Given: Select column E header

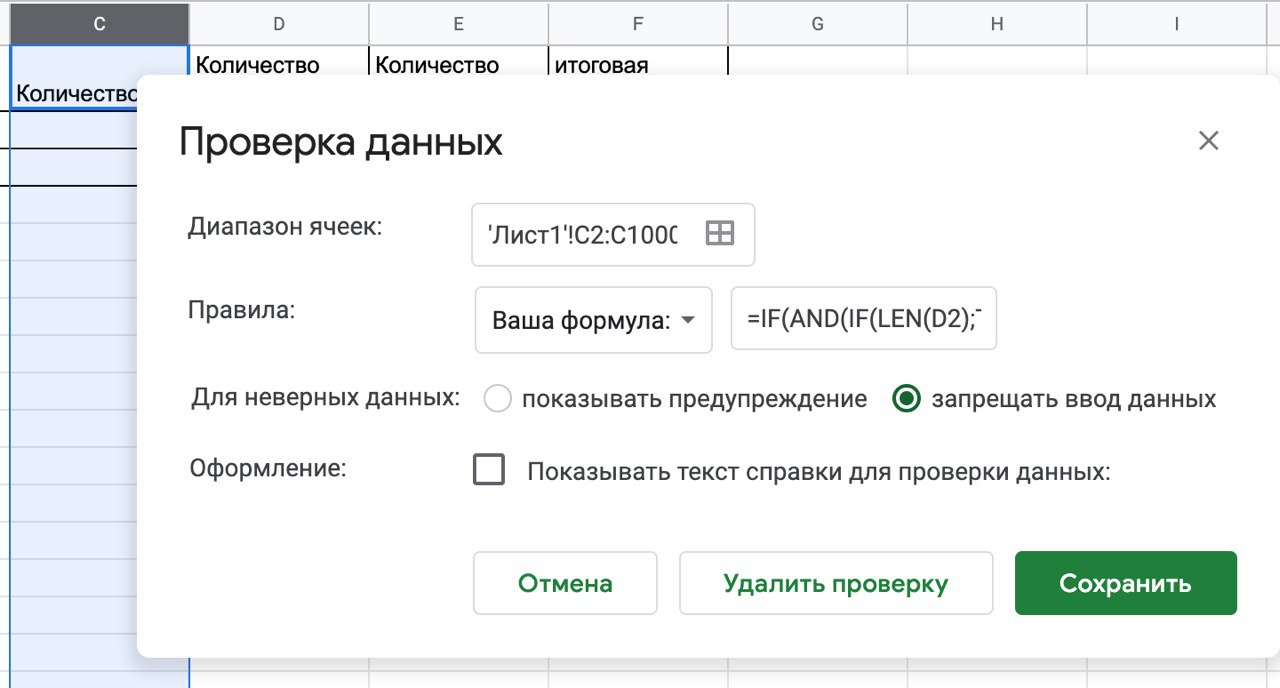Looking at the screenshot, I should pos(458,24).
